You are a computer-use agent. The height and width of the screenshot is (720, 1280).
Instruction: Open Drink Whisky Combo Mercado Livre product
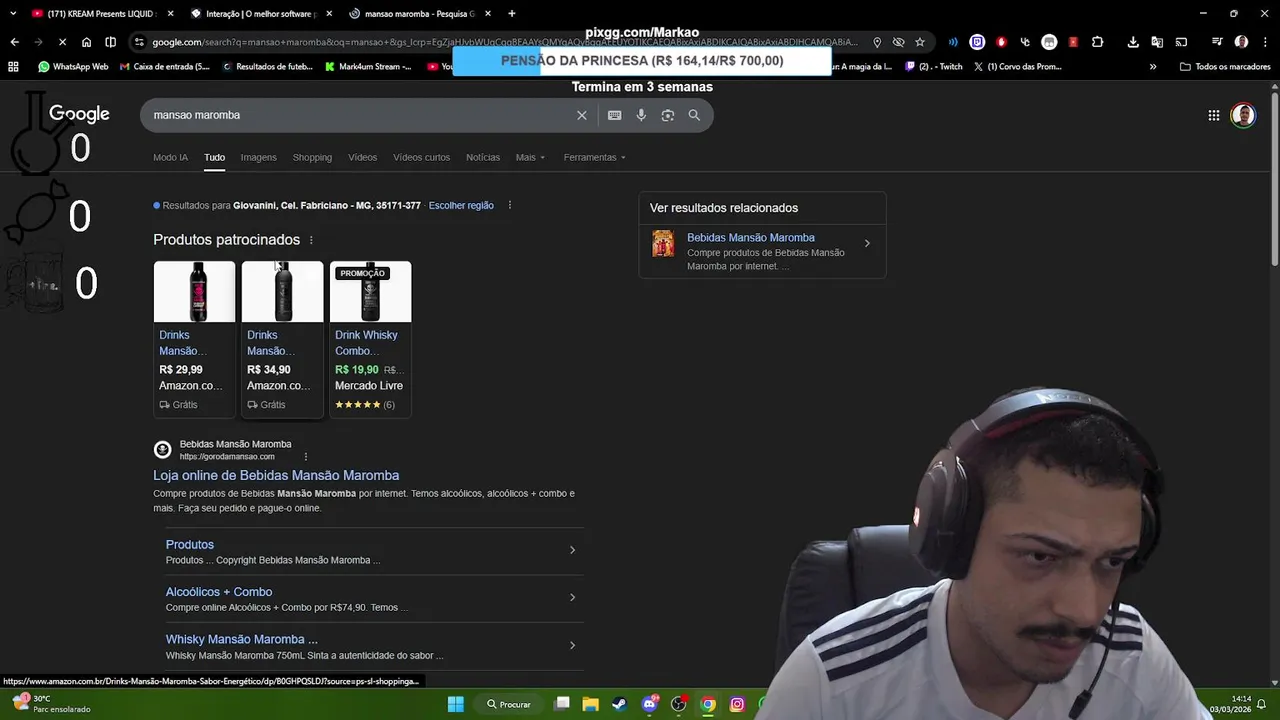click(370, 338)
